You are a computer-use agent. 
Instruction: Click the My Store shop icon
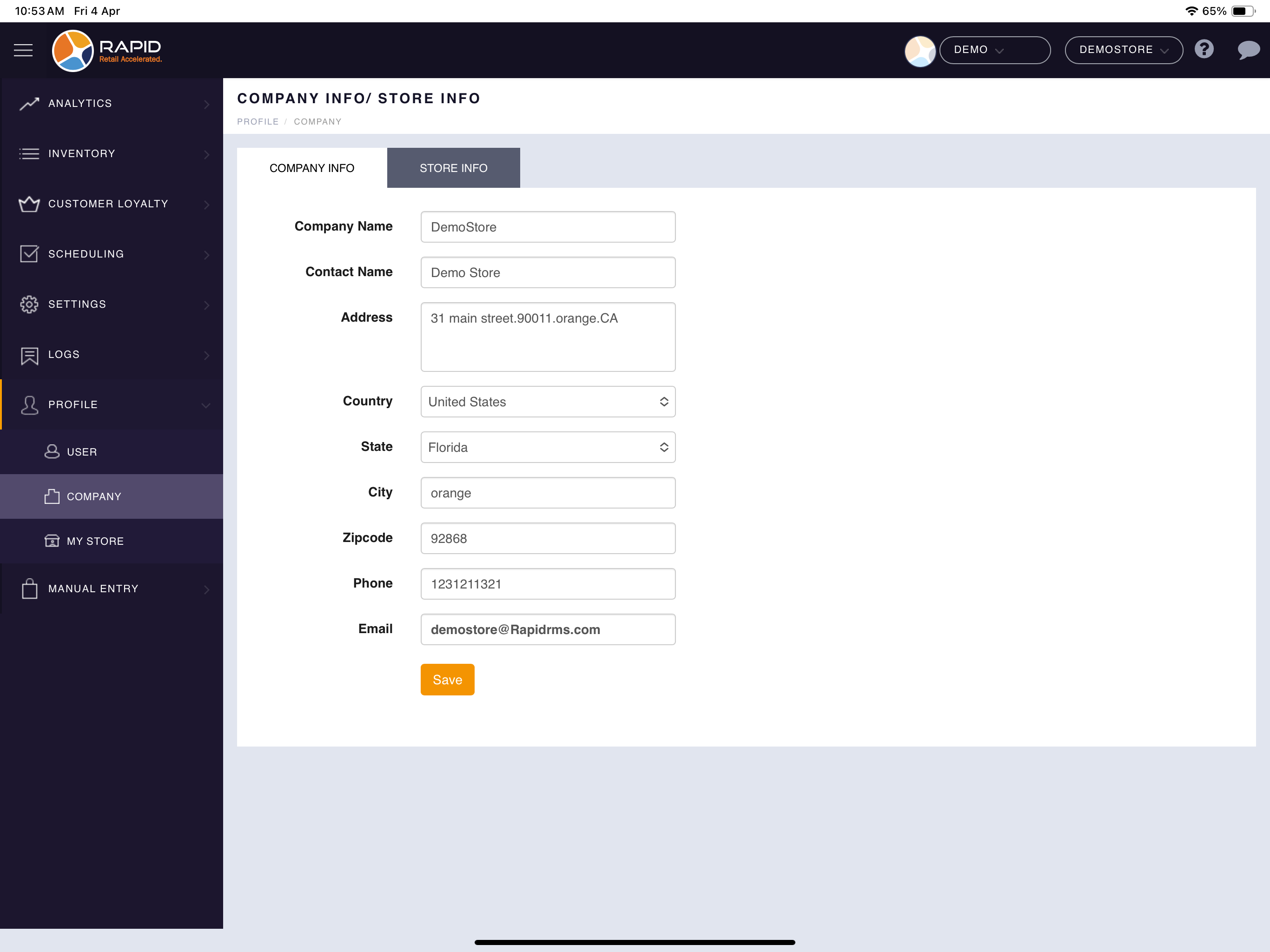tap(52, 541)
